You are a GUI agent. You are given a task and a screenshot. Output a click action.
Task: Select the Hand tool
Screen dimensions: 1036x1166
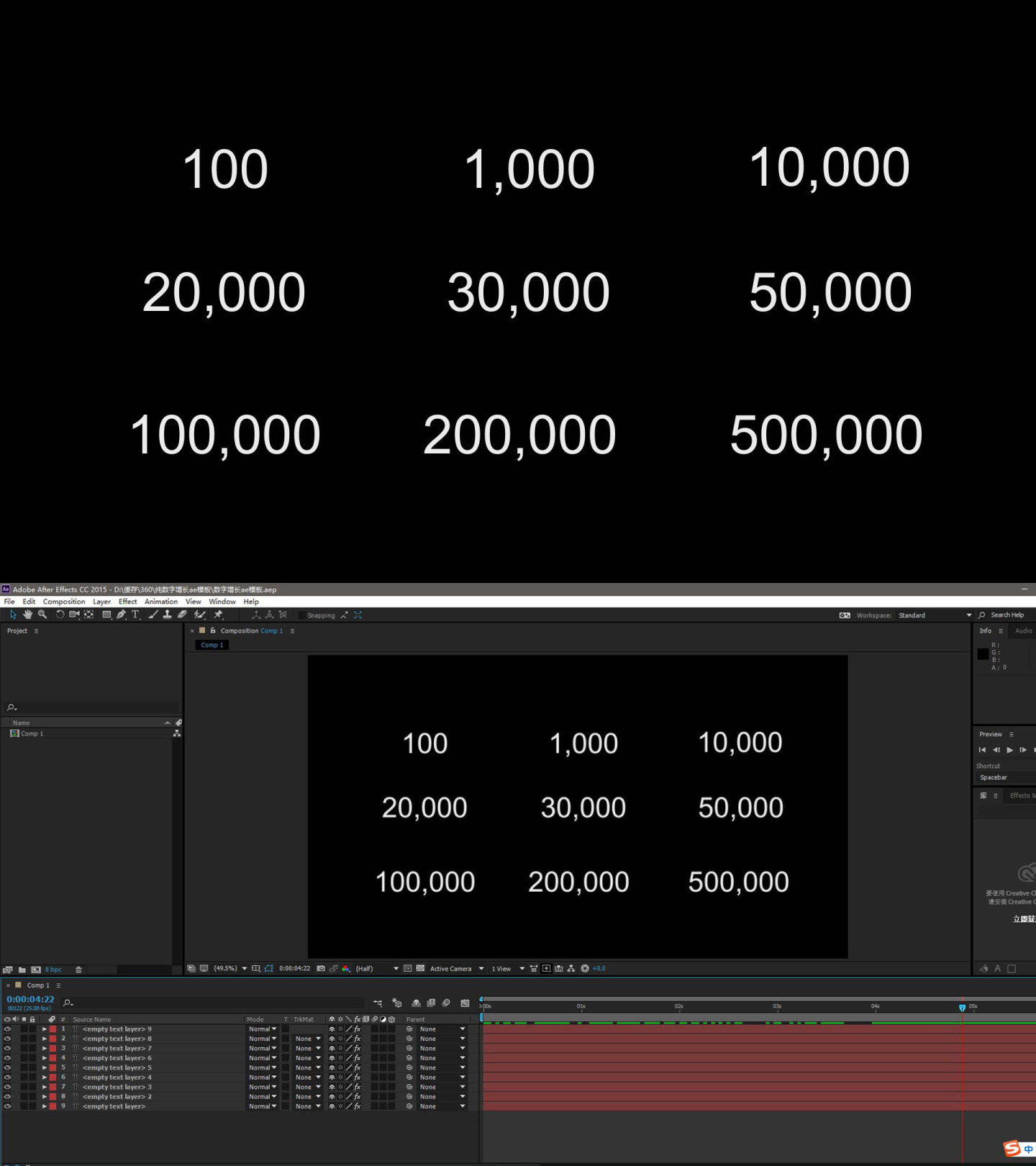[x=28, y=615]
